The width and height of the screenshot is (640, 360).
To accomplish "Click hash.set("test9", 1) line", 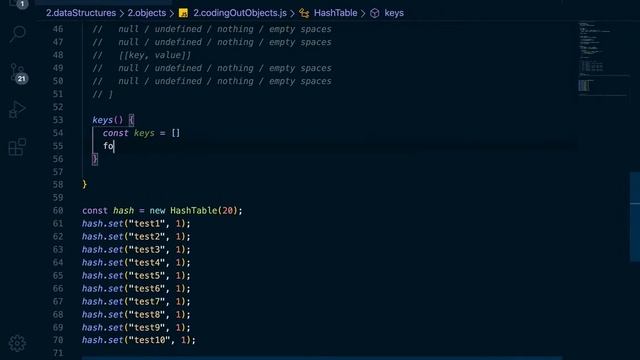I will point(136,327).
